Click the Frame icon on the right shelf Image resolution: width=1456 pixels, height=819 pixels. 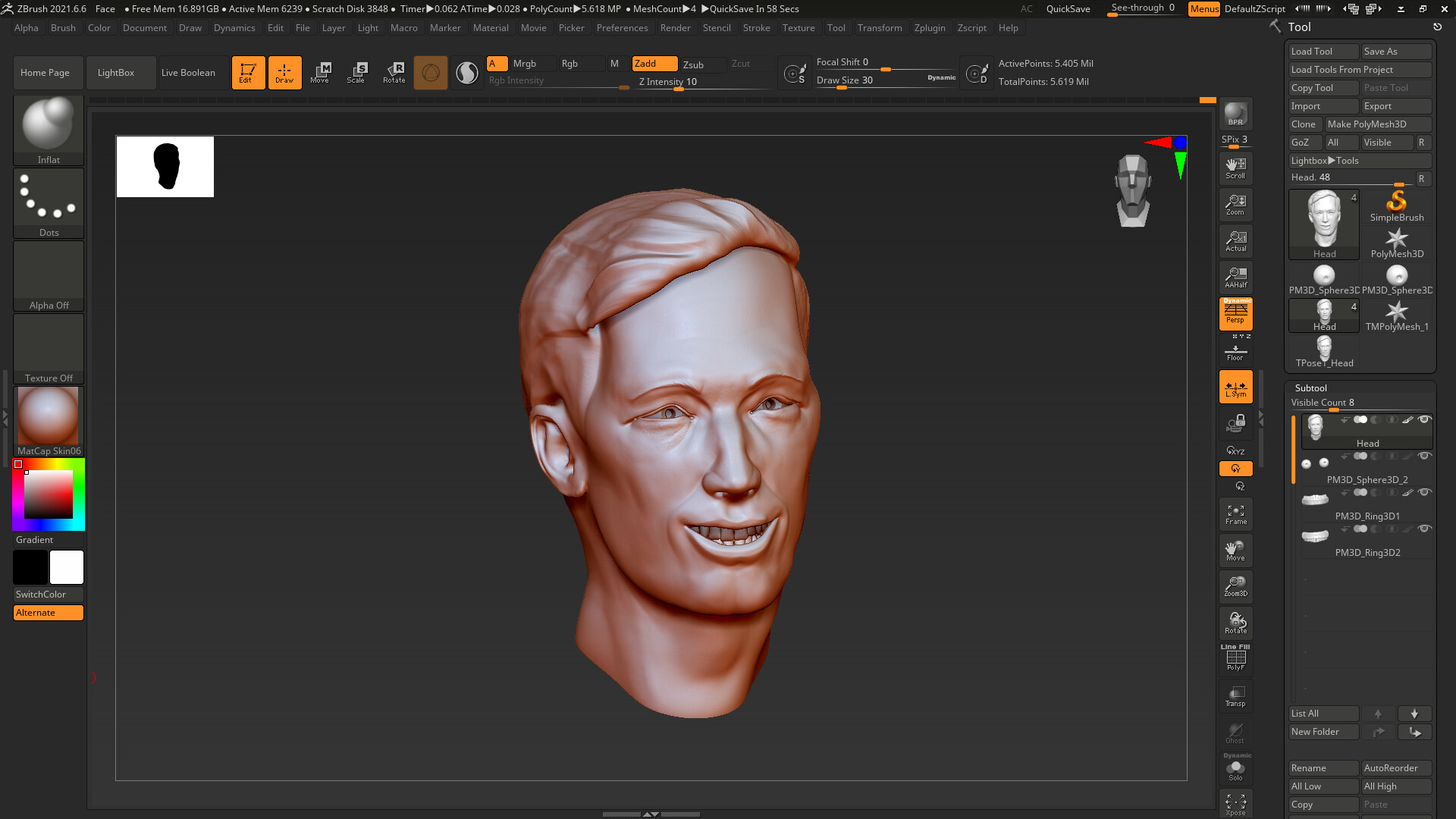click(1235, 513)
